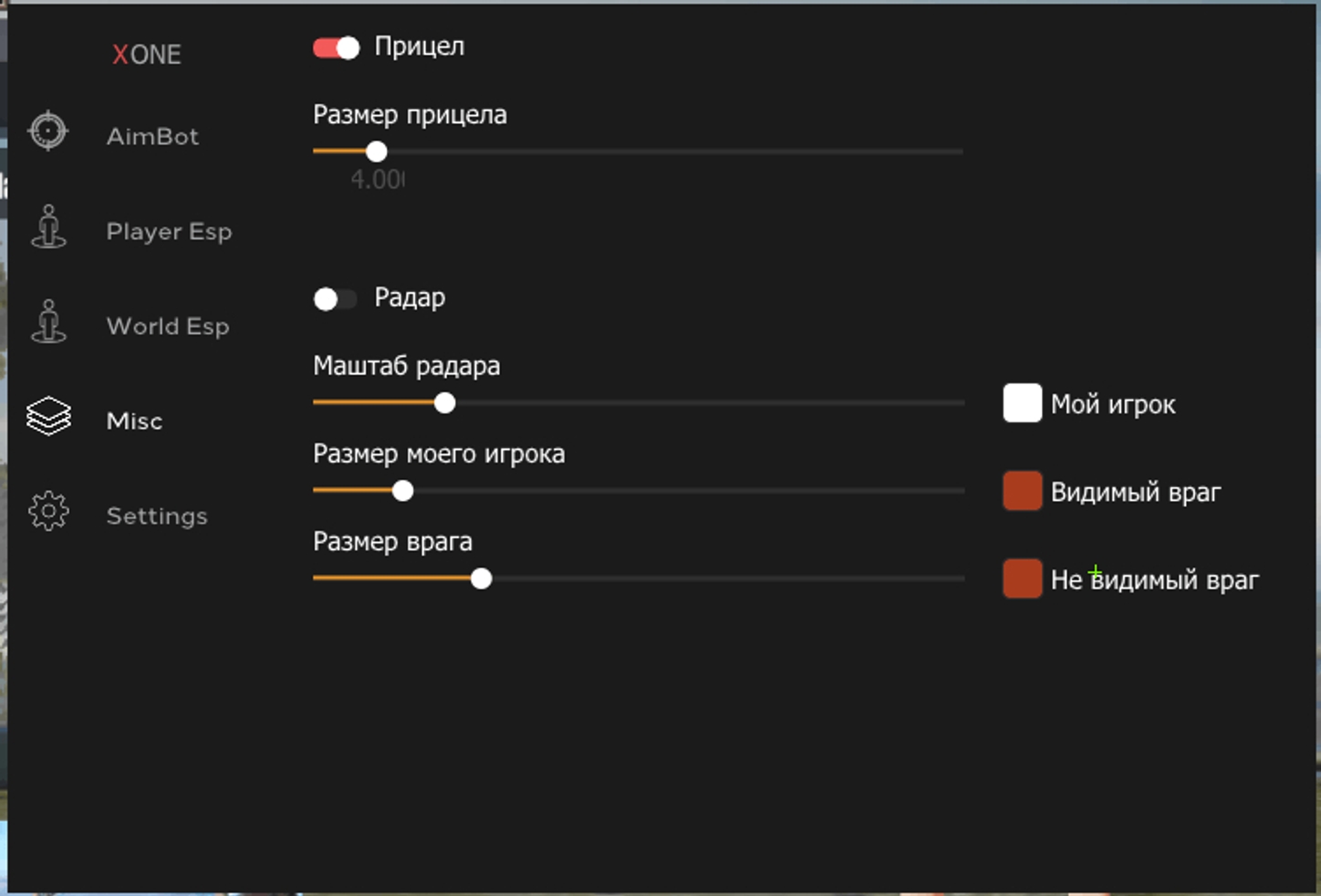The height and width of the screenshot is (896, 1321).
Task: Select the Misc menu label
Action: [134, 422]
